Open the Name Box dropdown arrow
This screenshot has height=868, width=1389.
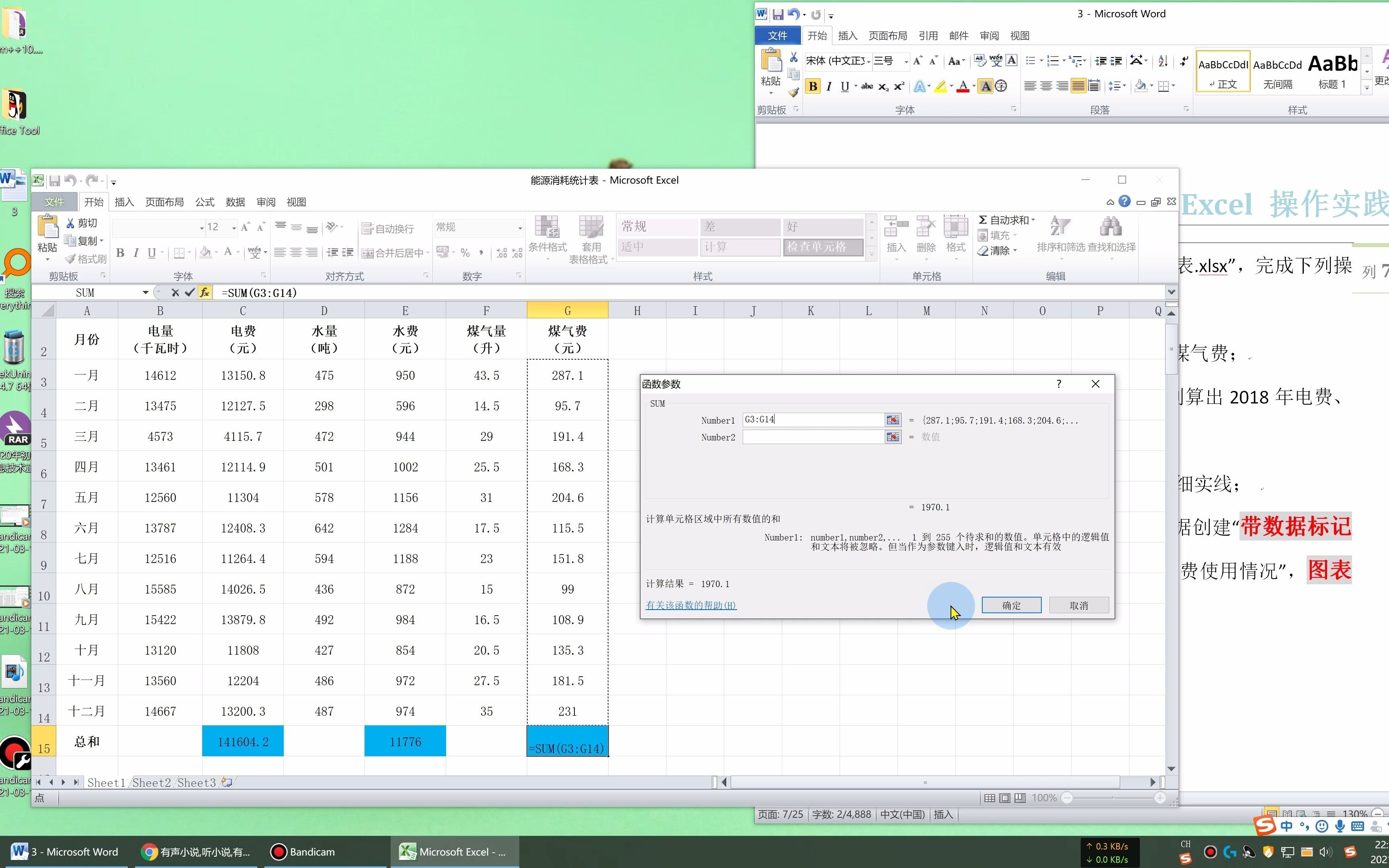145,293
